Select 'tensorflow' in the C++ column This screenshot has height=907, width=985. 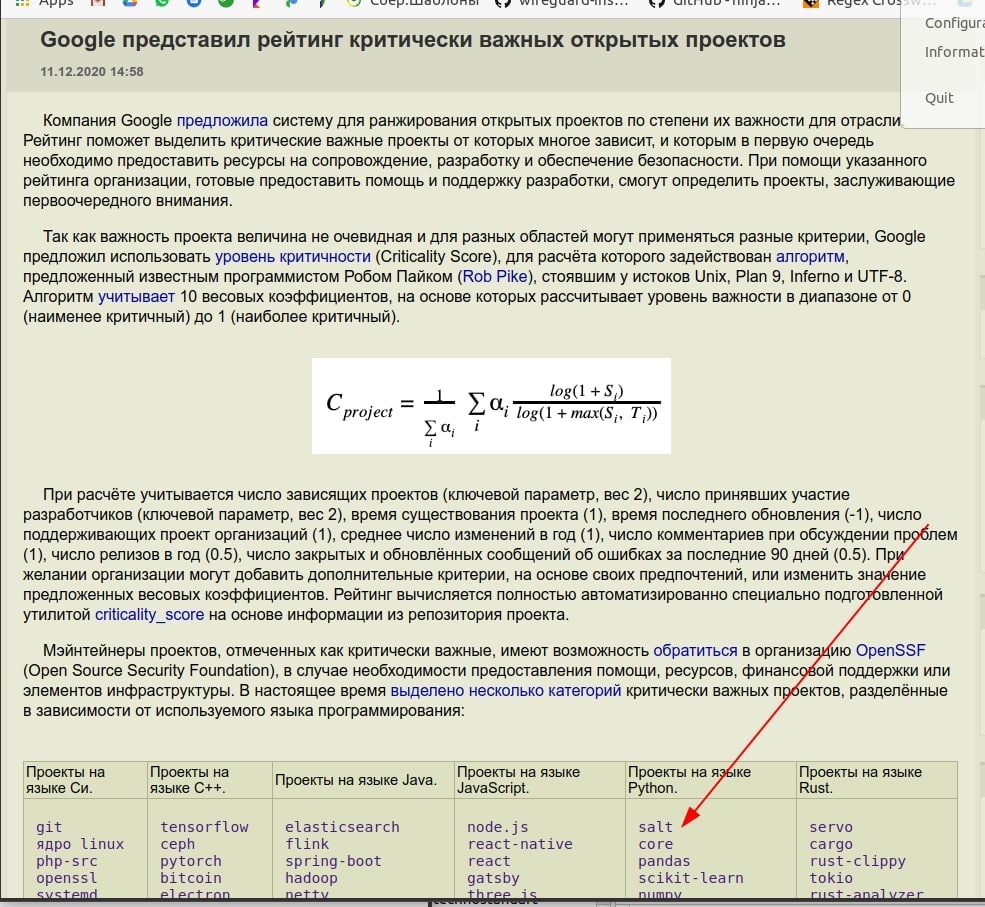(204, 827)
